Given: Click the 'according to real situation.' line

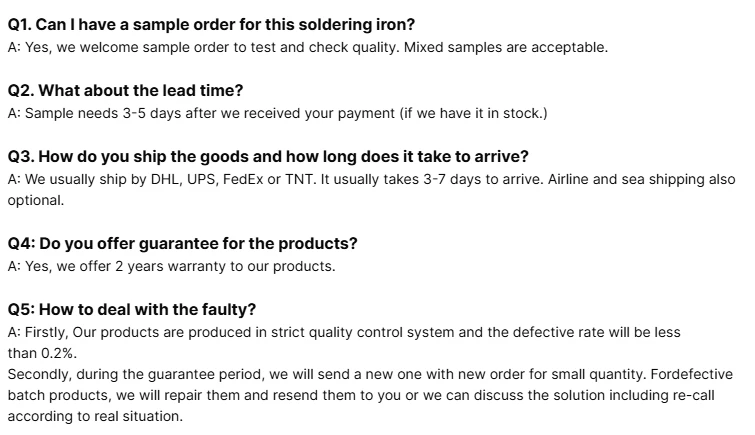Looking at the screenshot, I should click(x=95, y=416).
